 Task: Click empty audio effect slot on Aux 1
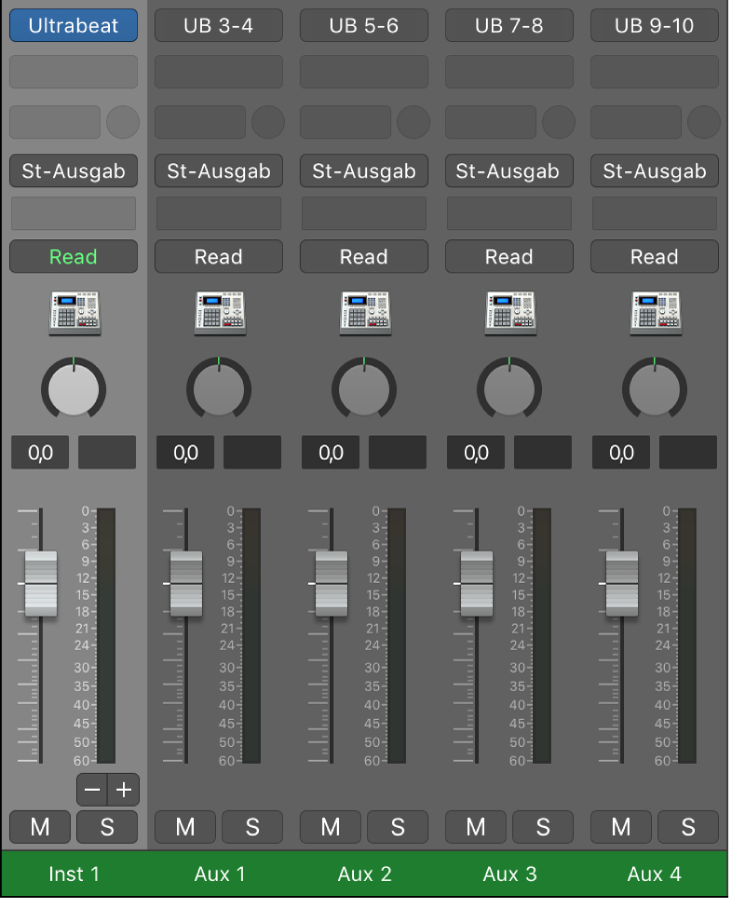tap(219, 72)
